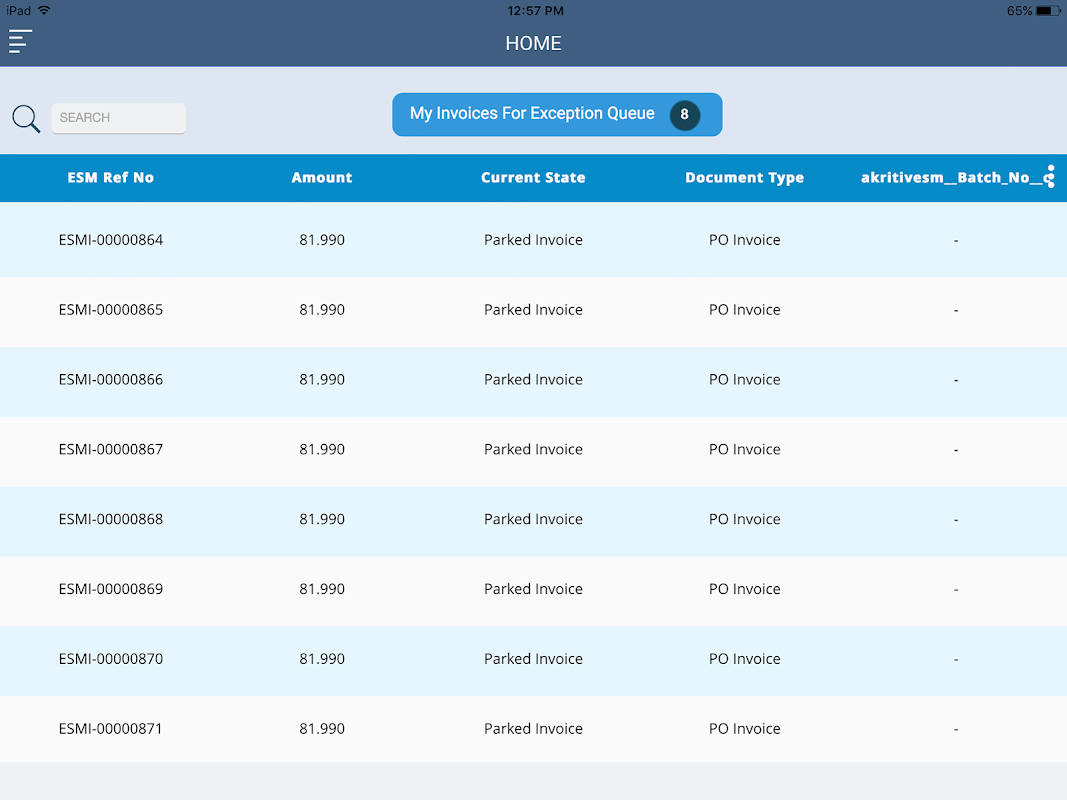Viewport: 1067px width, 800px height.
Task: Open invoice ESMI-00000870
Action: click(x=111, y=659)
